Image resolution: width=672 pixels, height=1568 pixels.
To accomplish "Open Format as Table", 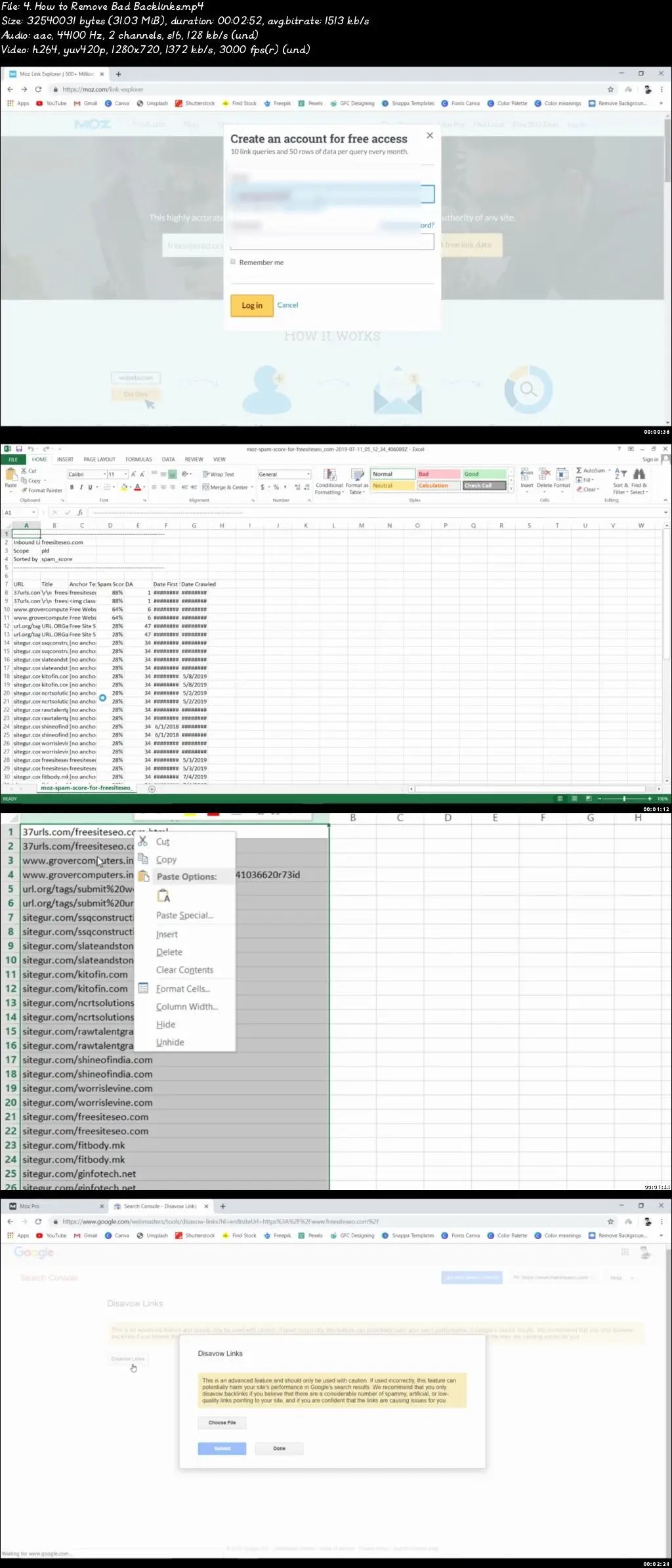I will [358, 481].
